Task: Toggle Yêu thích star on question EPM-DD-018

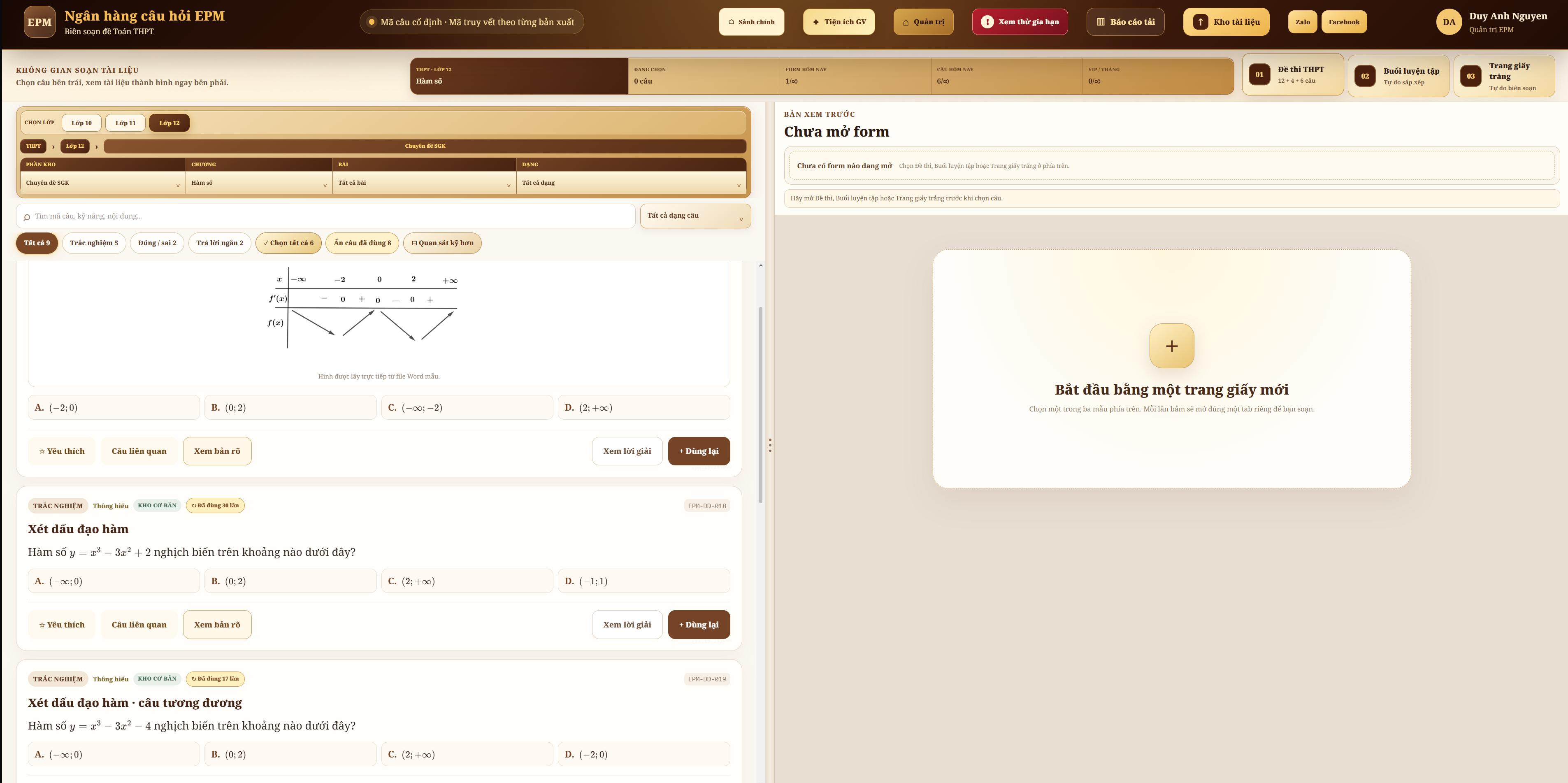Action: (x=61, y=625)
